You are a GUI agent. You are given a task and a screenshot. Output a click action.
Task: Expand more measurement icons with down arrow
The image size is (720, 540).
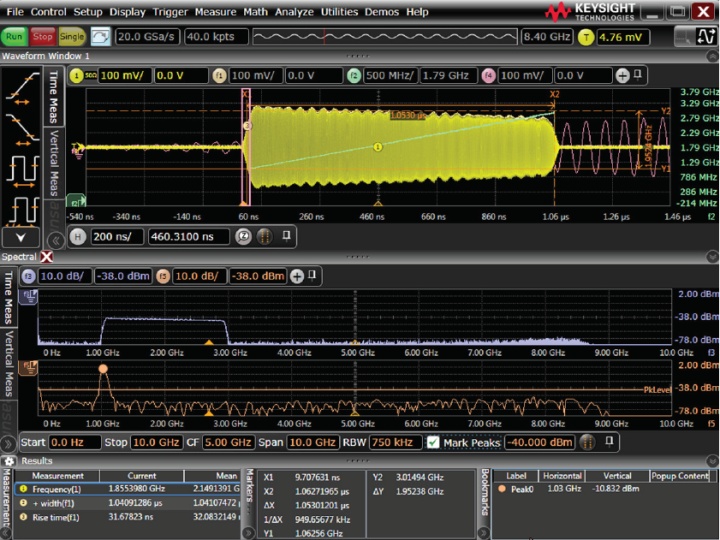pos(21,237)
